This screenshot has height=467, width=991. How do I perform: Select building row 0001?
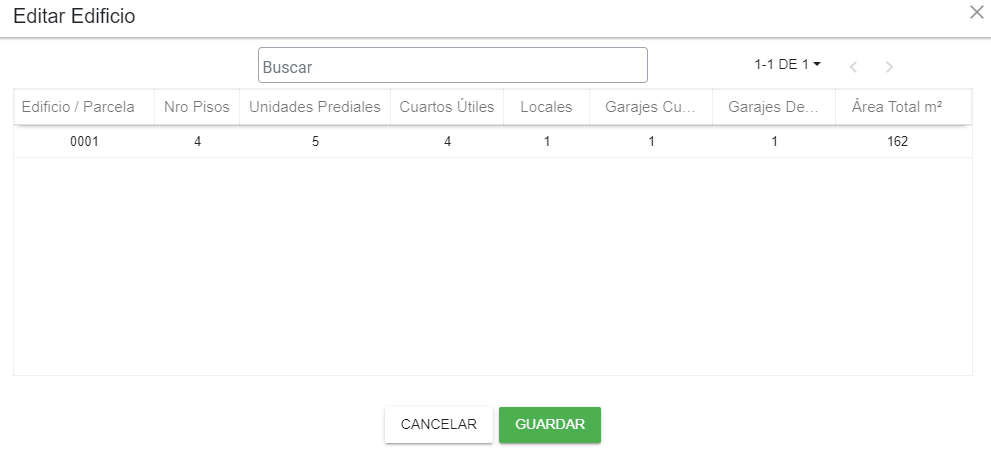84,142
